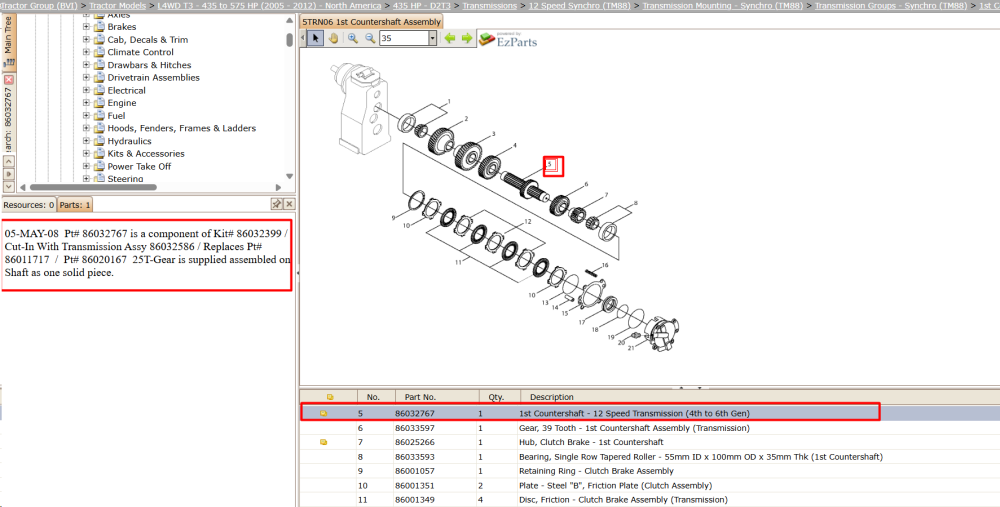Follow the 435 HP - D2T3 breadcrumb
Image resolution: width=1000 pixels, height=507 pixels.
(422, 5)
